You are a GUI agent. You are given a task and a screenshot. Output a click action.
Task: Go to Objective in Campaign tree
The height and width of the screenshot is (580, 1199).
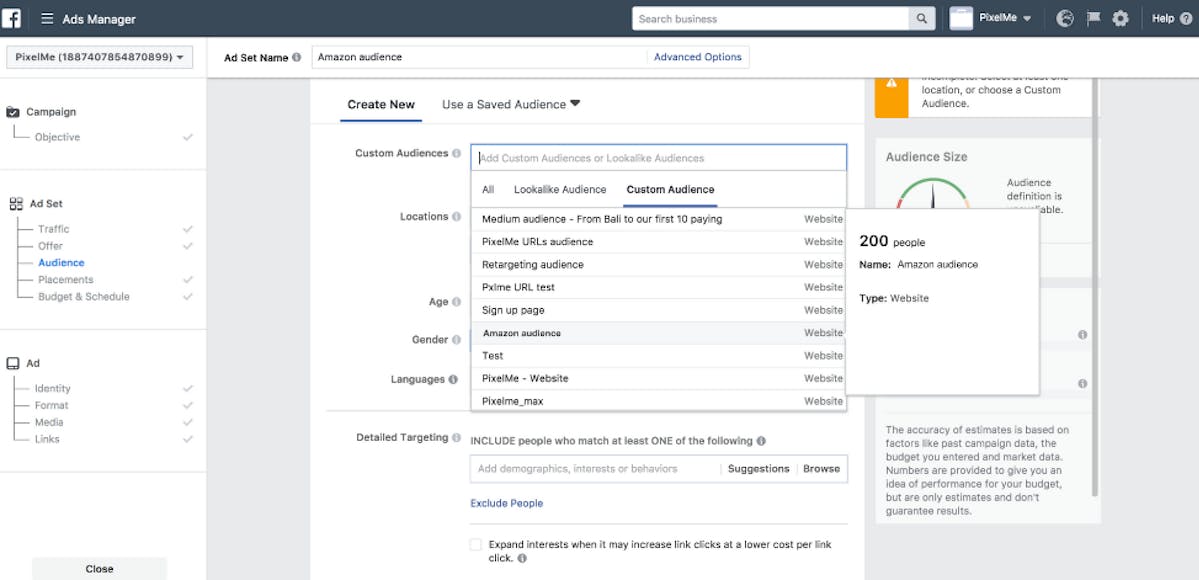[57, 137]
